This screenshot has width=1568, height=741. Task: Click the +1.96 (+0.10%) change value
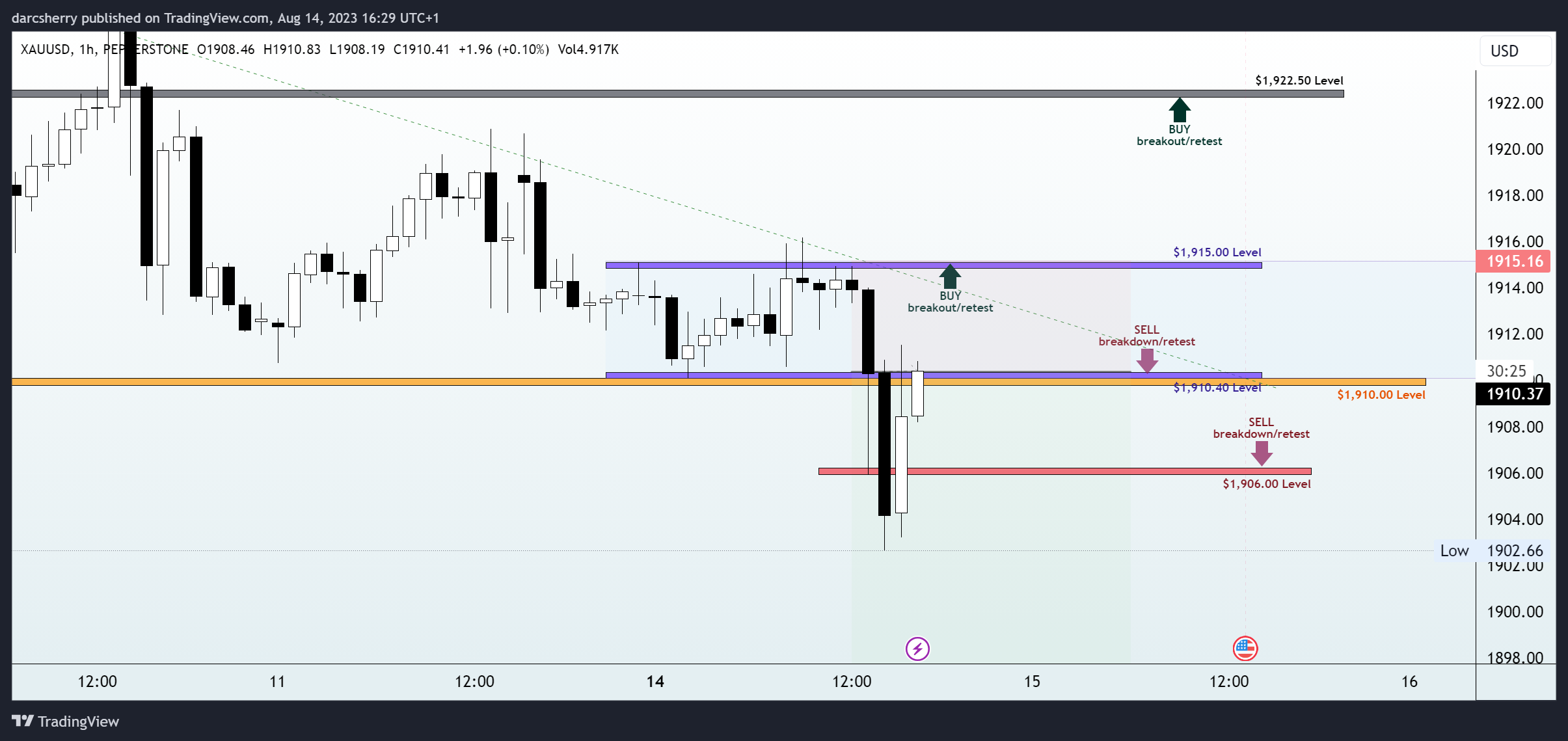pos(504,49)
